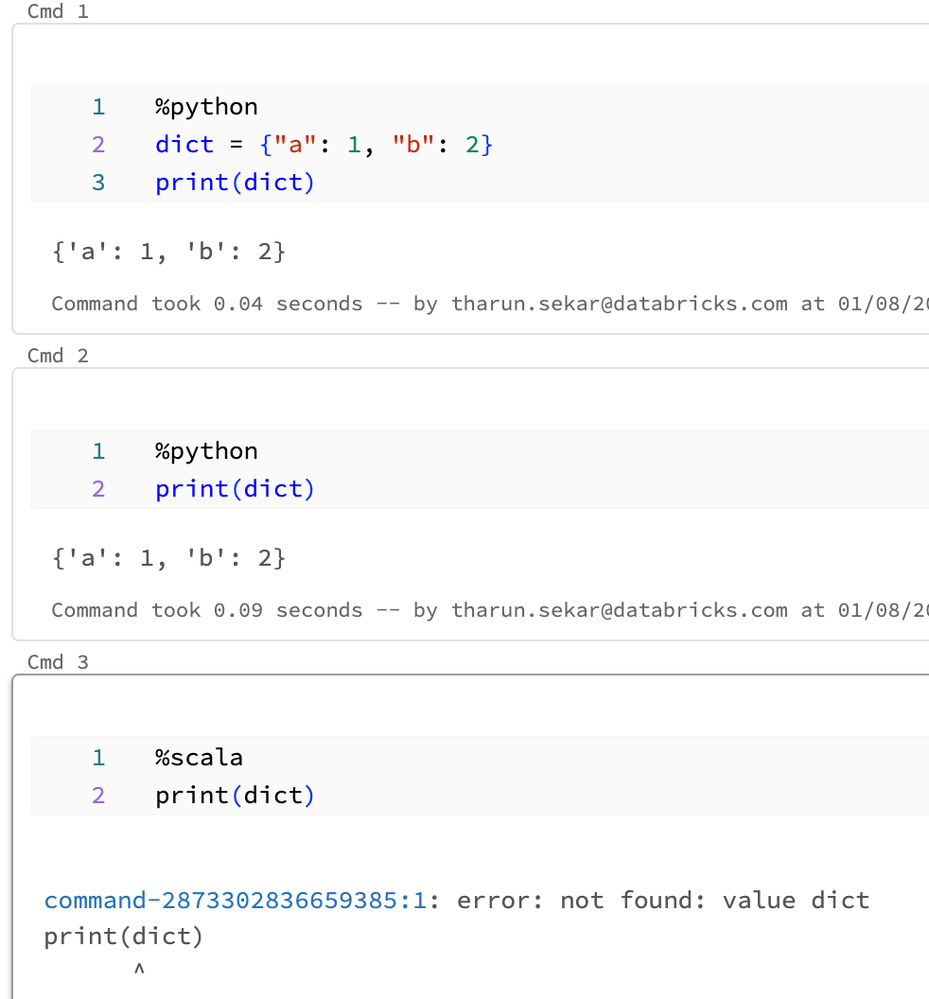Click the "Cmd 3" cell label

(58, 662)
